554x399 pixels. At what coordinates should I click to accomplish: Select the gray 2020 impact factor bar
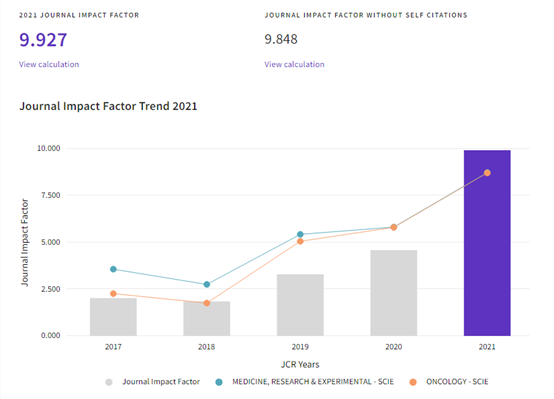point(394,293)
